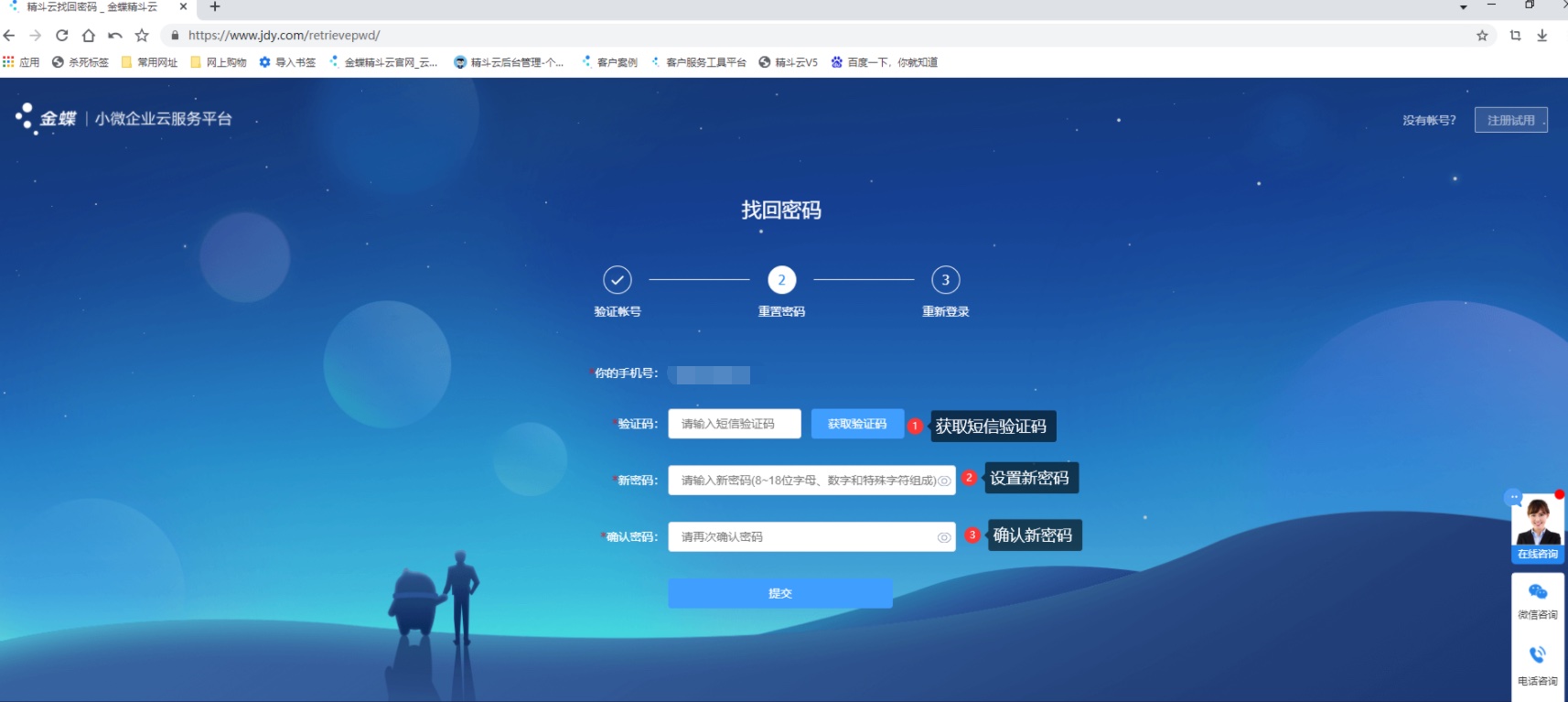Open the 导入书签 bookmark
Screen dimensions: 1568x702
tap(287, 62)
